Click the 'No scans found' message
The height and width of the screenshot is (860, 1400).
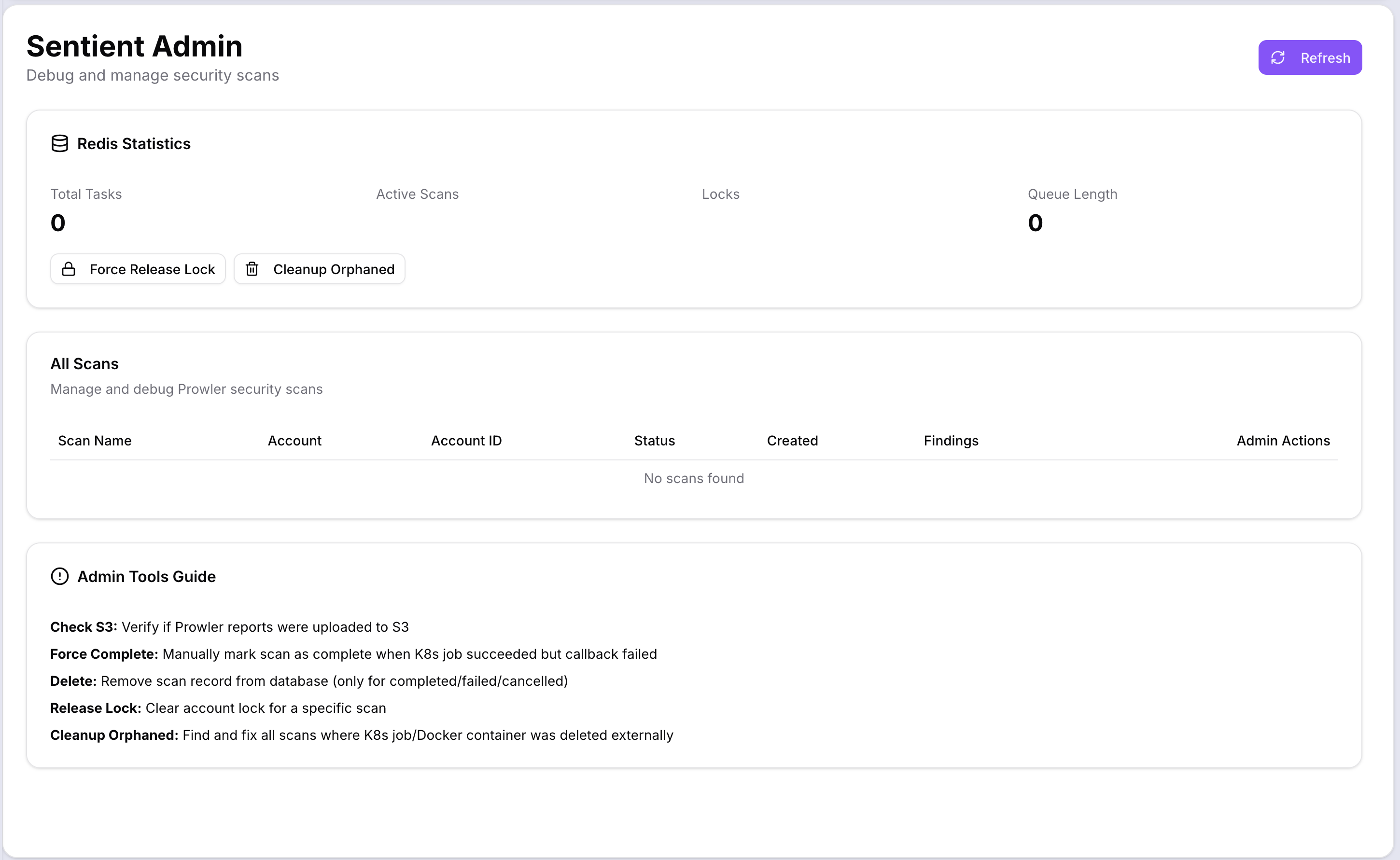coord(694,478)
